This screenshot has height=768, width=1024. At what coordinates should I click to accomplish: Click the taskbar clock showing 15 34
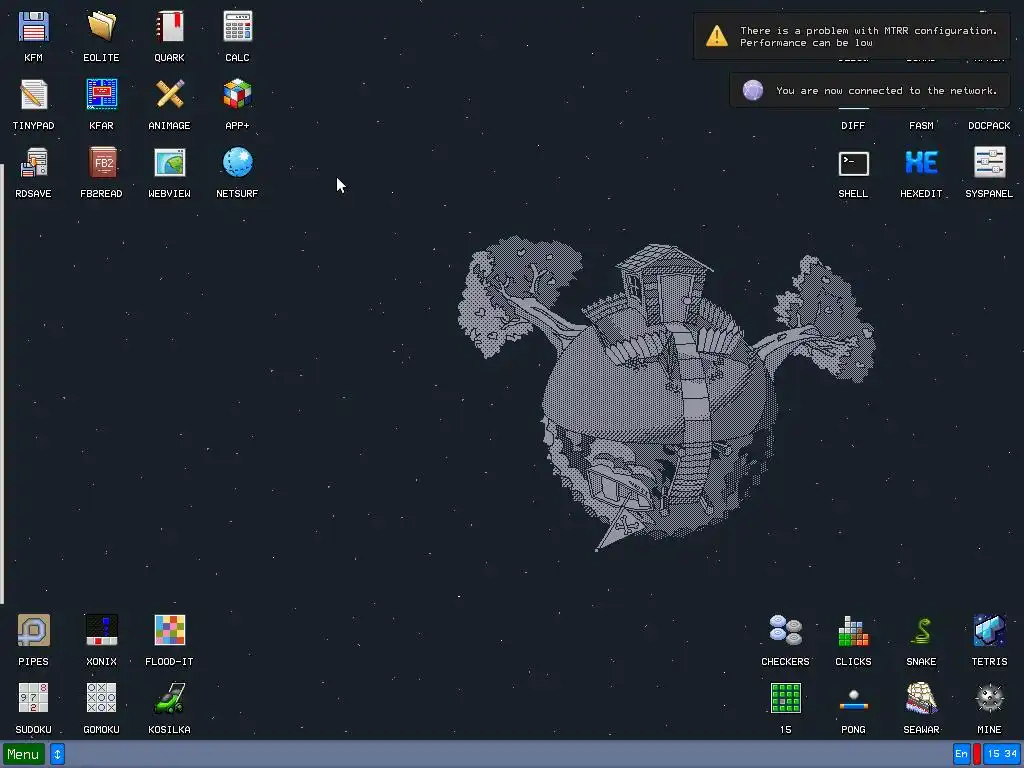coord(1002,754)
